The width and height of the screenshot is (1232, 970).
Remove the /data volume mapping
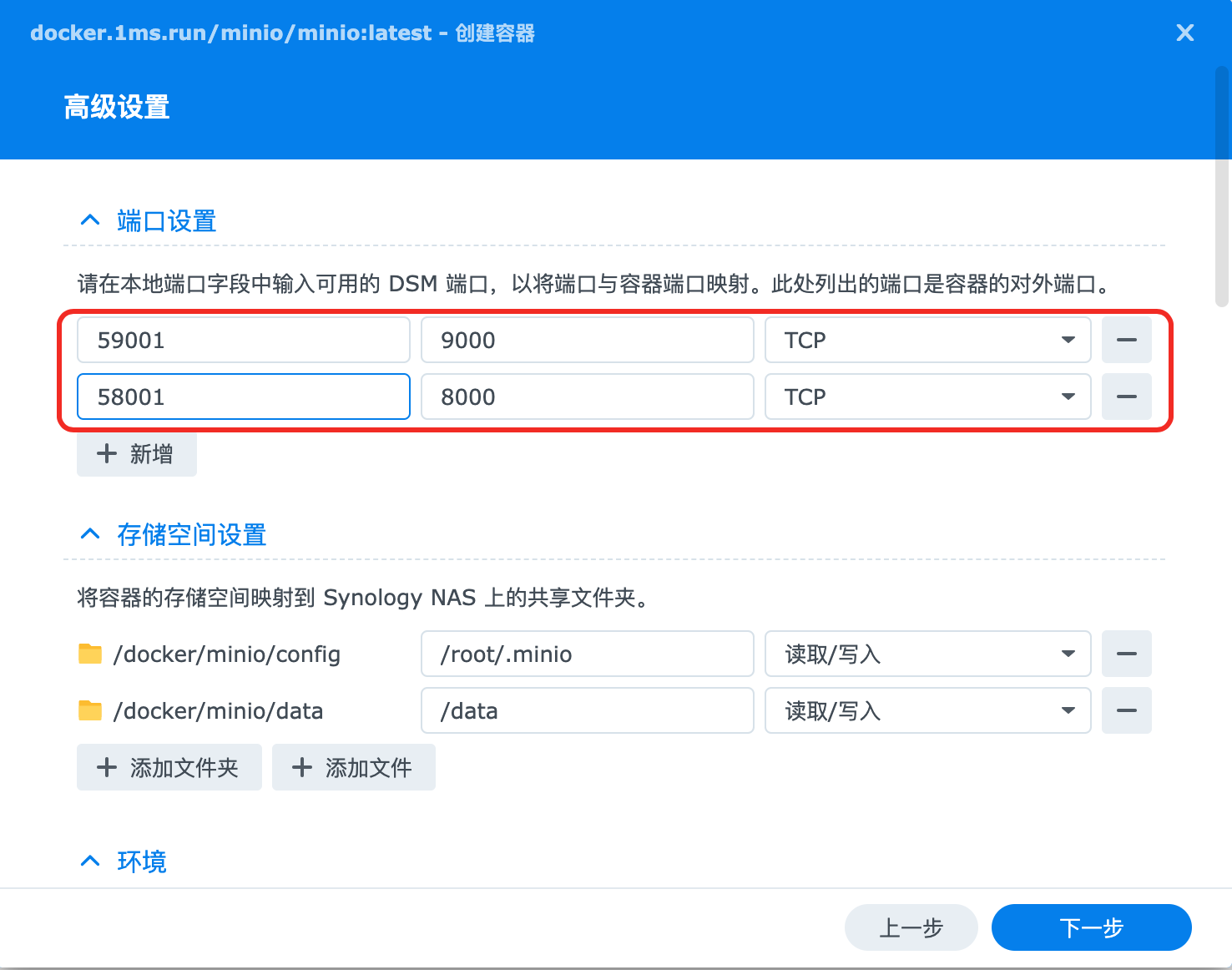pos(1126,710)
